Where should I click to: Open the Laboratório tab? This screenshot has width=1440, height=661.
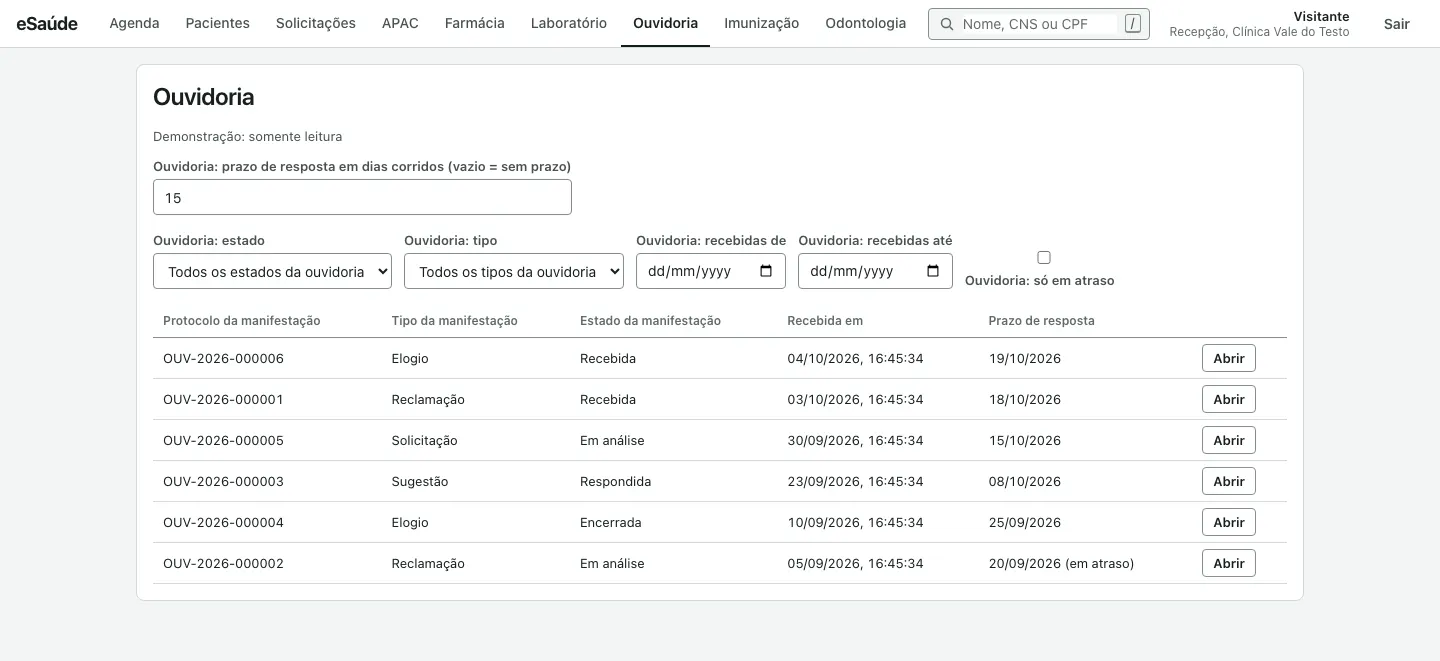(x=569, y=23)
